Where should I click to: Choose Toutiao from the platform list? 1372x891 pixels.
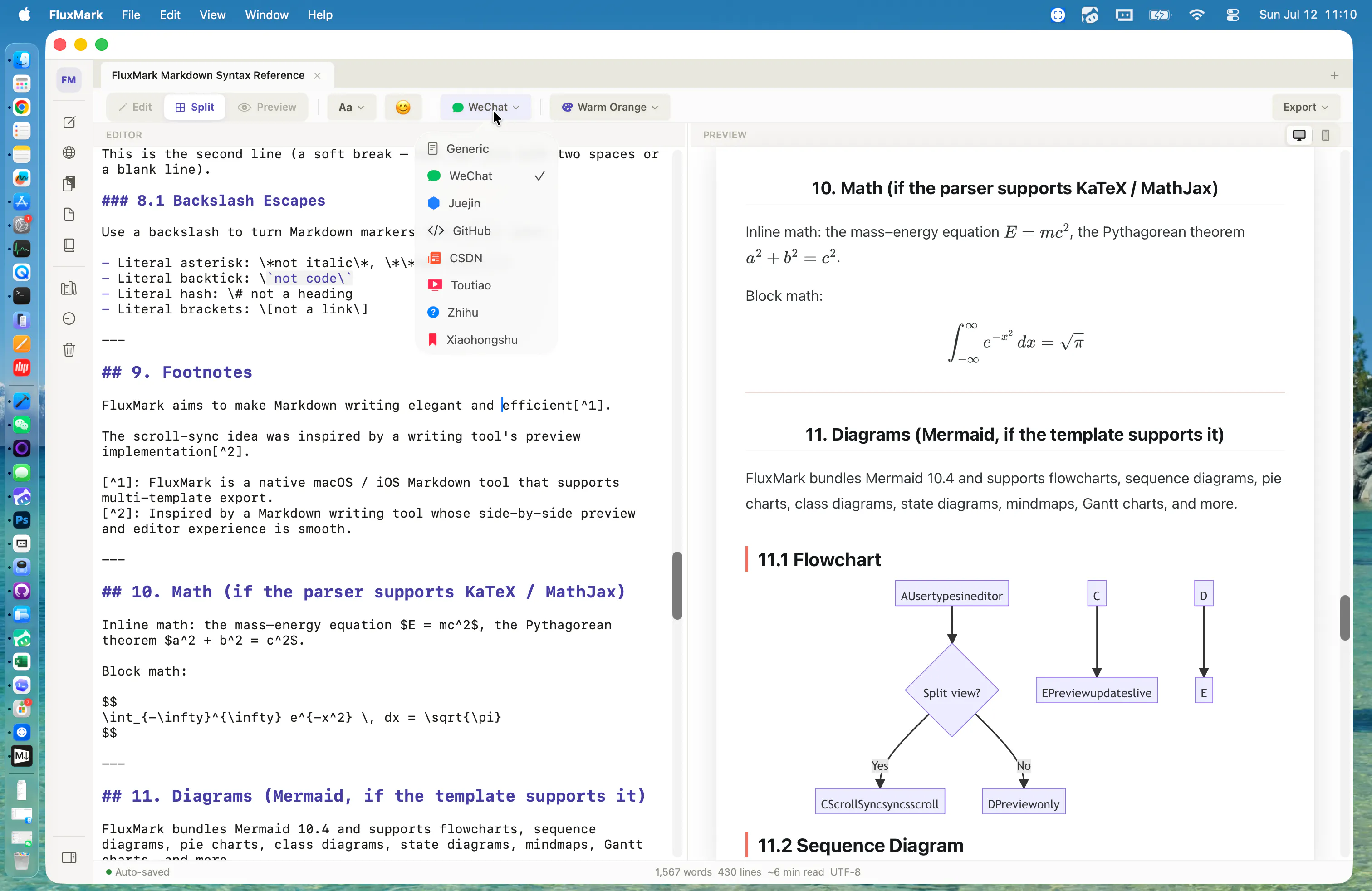pos(485,285)
